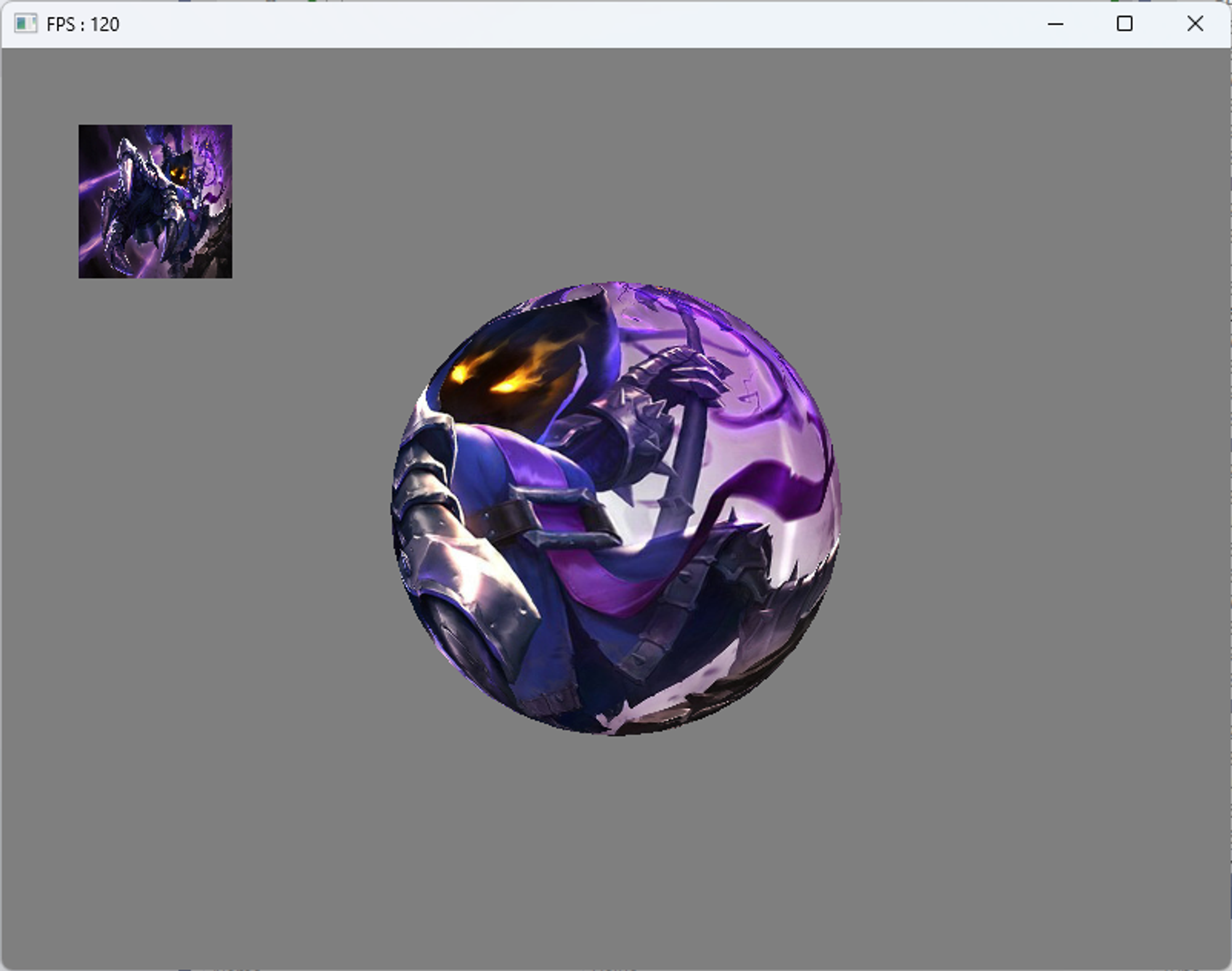Click the gray background right of the thumbnail
1232x971 pixels.
coord(370,197)
